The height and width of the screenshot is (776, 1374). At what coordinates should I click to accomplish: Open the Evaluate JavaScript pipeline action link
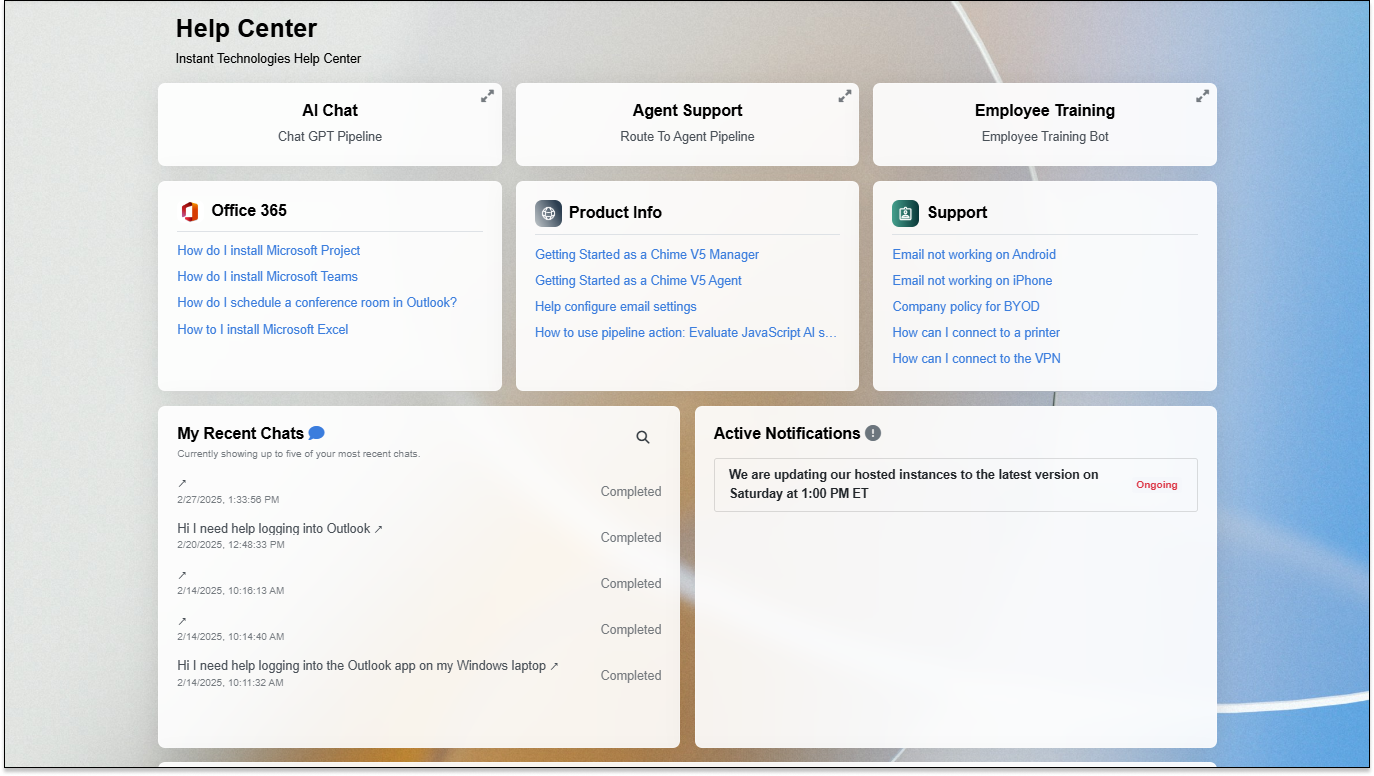tap(686, 333)
